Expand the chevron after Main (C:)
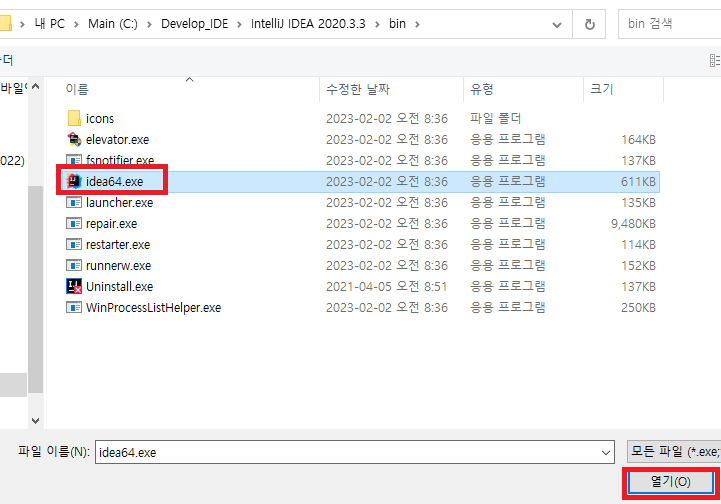Screen dimensions: 721x504 pos(149,24)
